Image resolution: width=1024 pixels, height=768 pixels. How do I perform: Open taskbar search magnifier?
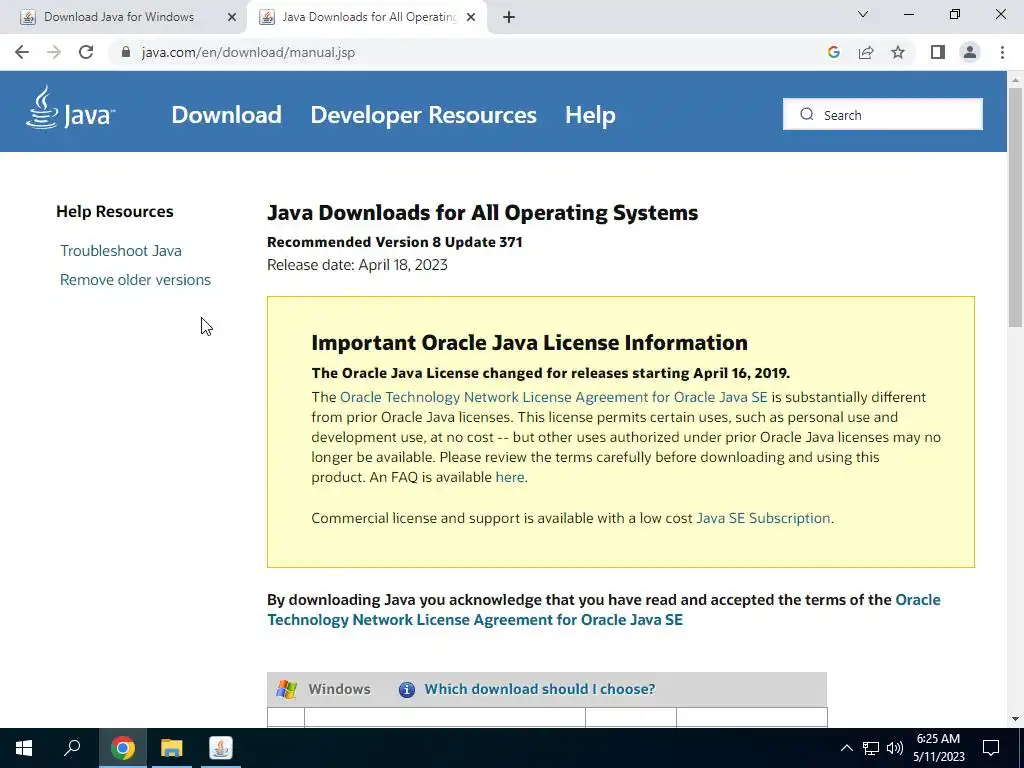coord(72,748)
